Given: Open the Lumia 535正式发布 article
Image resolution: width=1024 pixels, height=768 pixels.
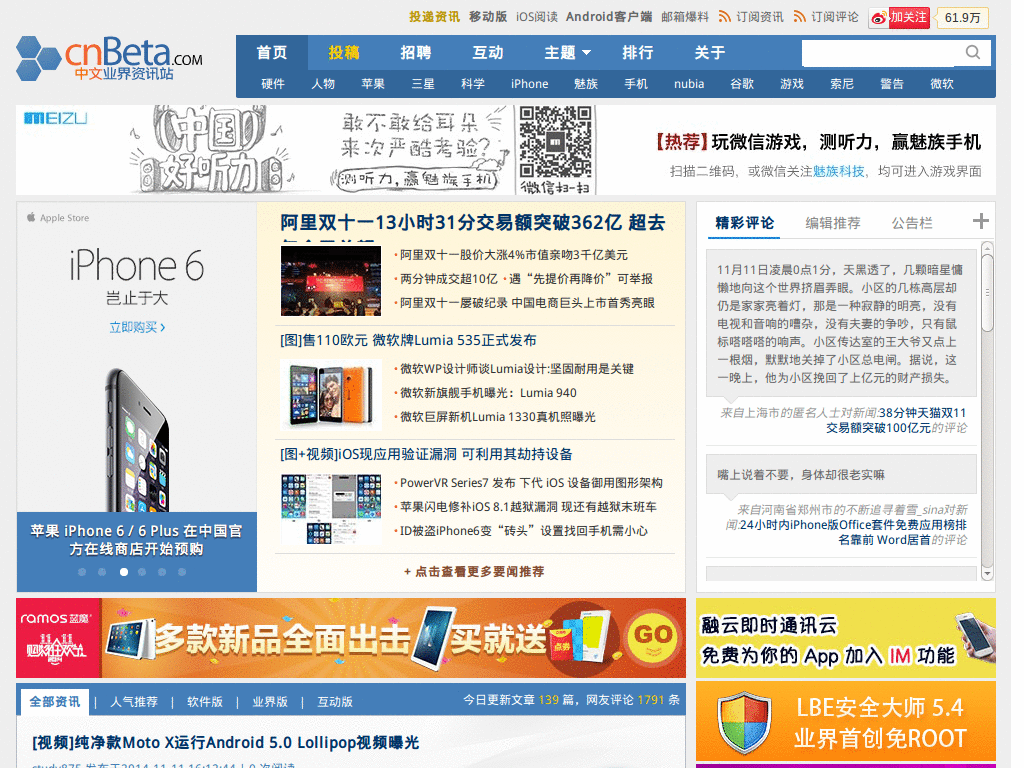Looking at the screenshot, I should (408, 340).
